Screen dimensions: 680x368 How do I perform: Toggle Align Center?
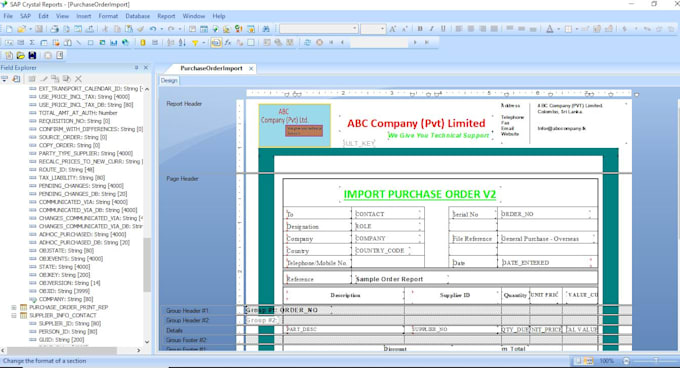point(471,29)
